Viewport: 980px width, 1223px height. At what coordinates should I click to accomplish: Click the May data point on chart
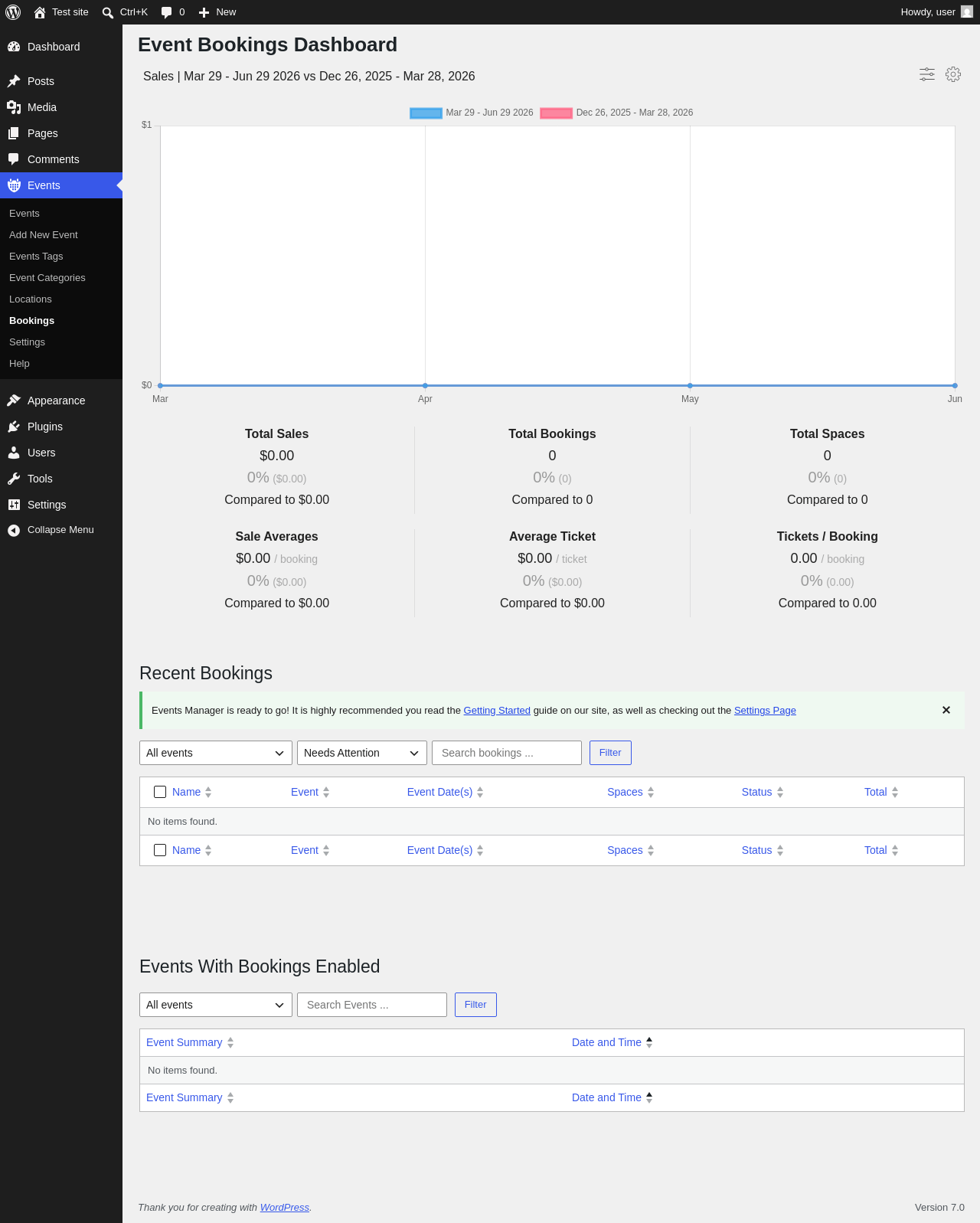point(690,385)
